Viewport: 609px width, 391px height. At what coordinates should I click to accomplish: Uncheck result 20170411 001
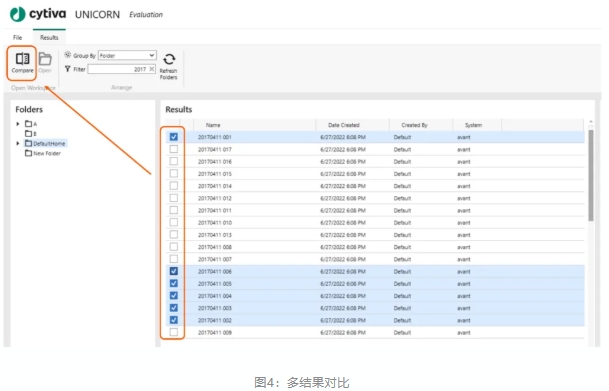tap(174, 137)
